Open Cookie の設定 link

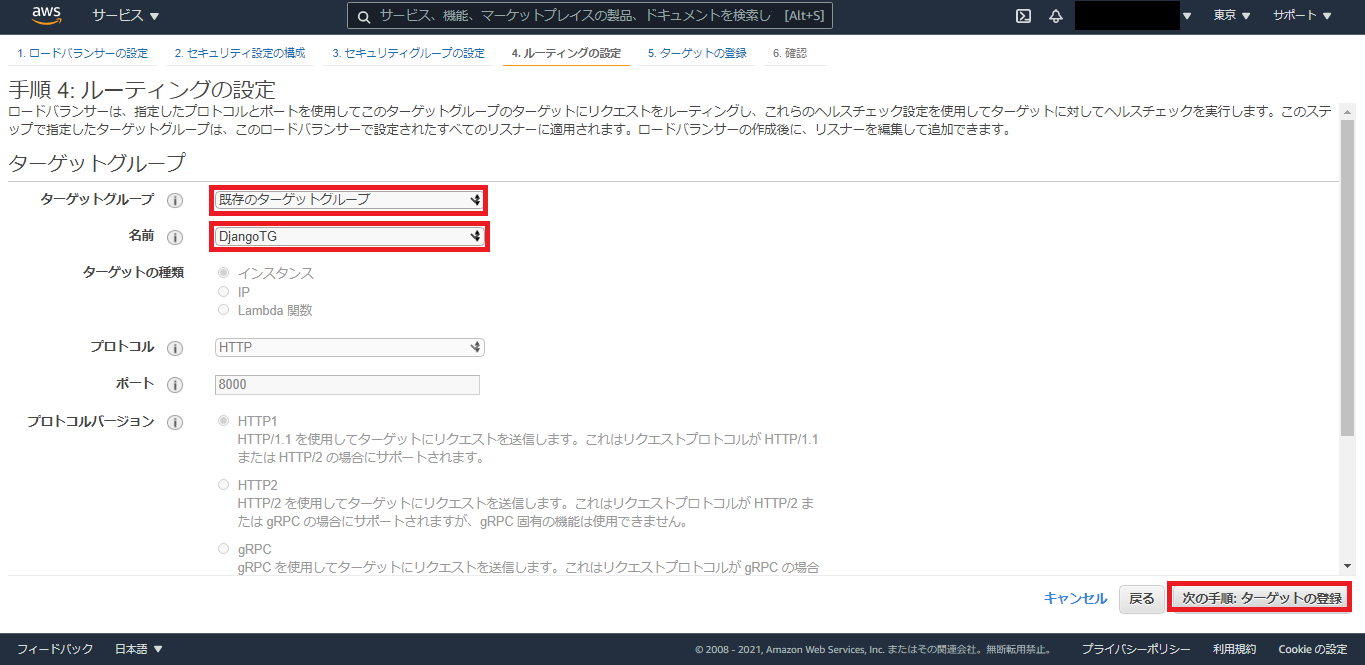tap(1312, 649)
